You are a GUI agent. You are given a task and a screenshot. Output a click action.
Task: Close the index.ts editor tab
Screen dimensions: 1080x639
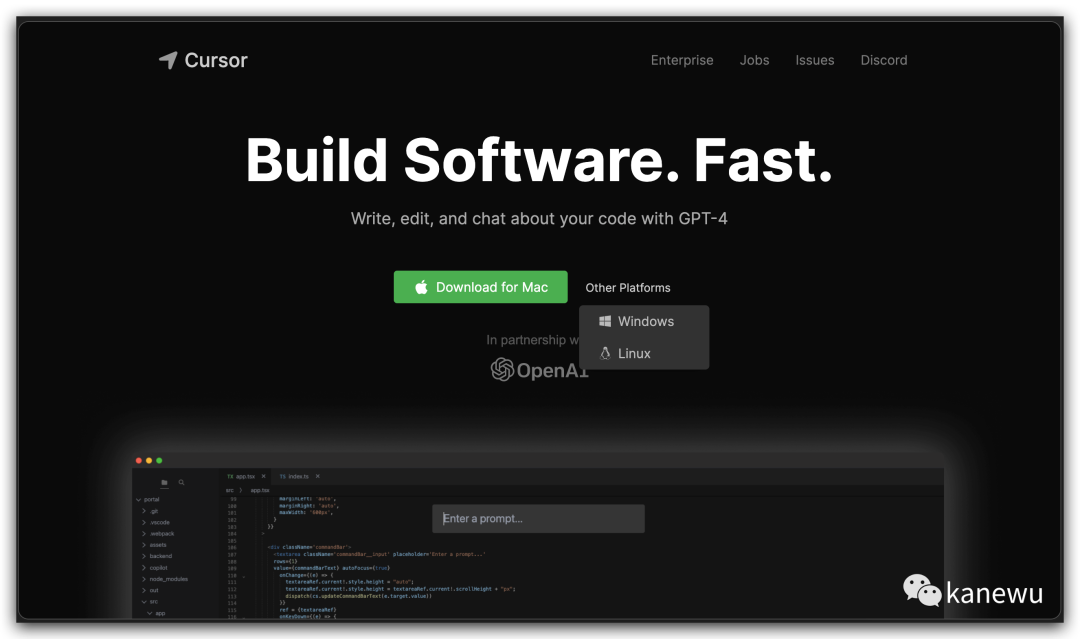317,477
